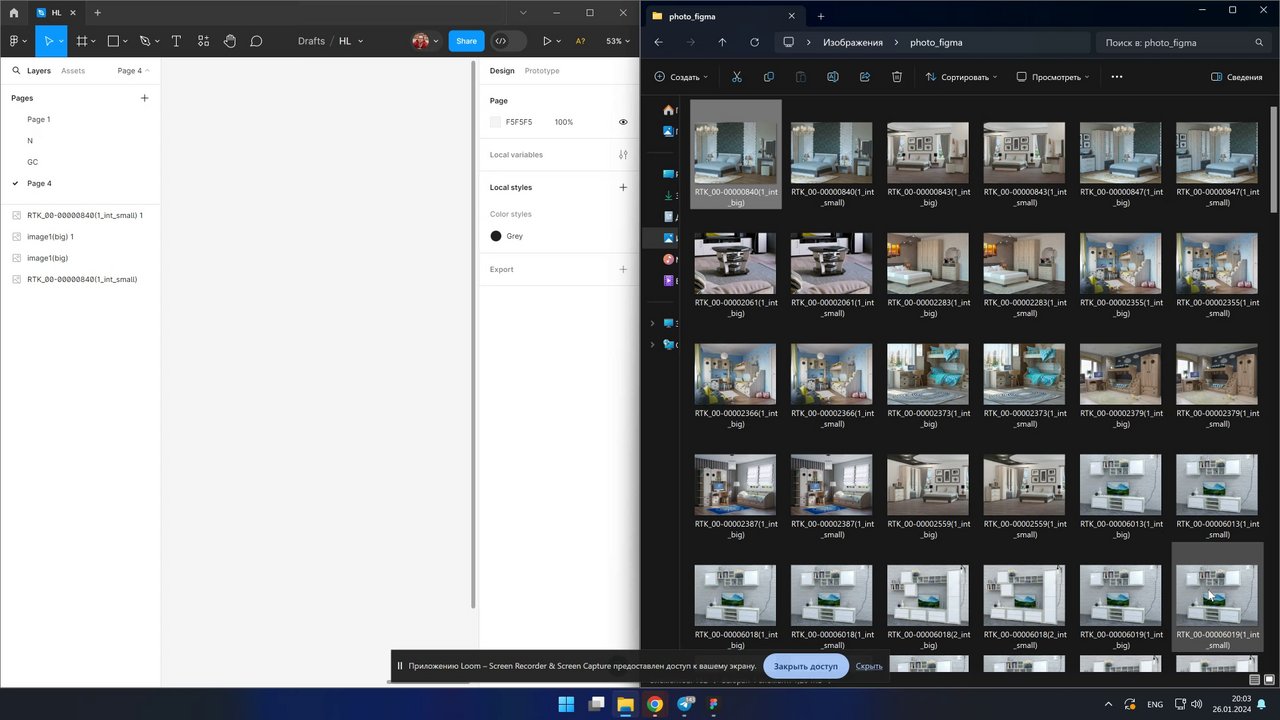The width and height of the screenshot is (1280, 720).
Task: Open the 53% zoom dropdown
Action: coord(618,41)
